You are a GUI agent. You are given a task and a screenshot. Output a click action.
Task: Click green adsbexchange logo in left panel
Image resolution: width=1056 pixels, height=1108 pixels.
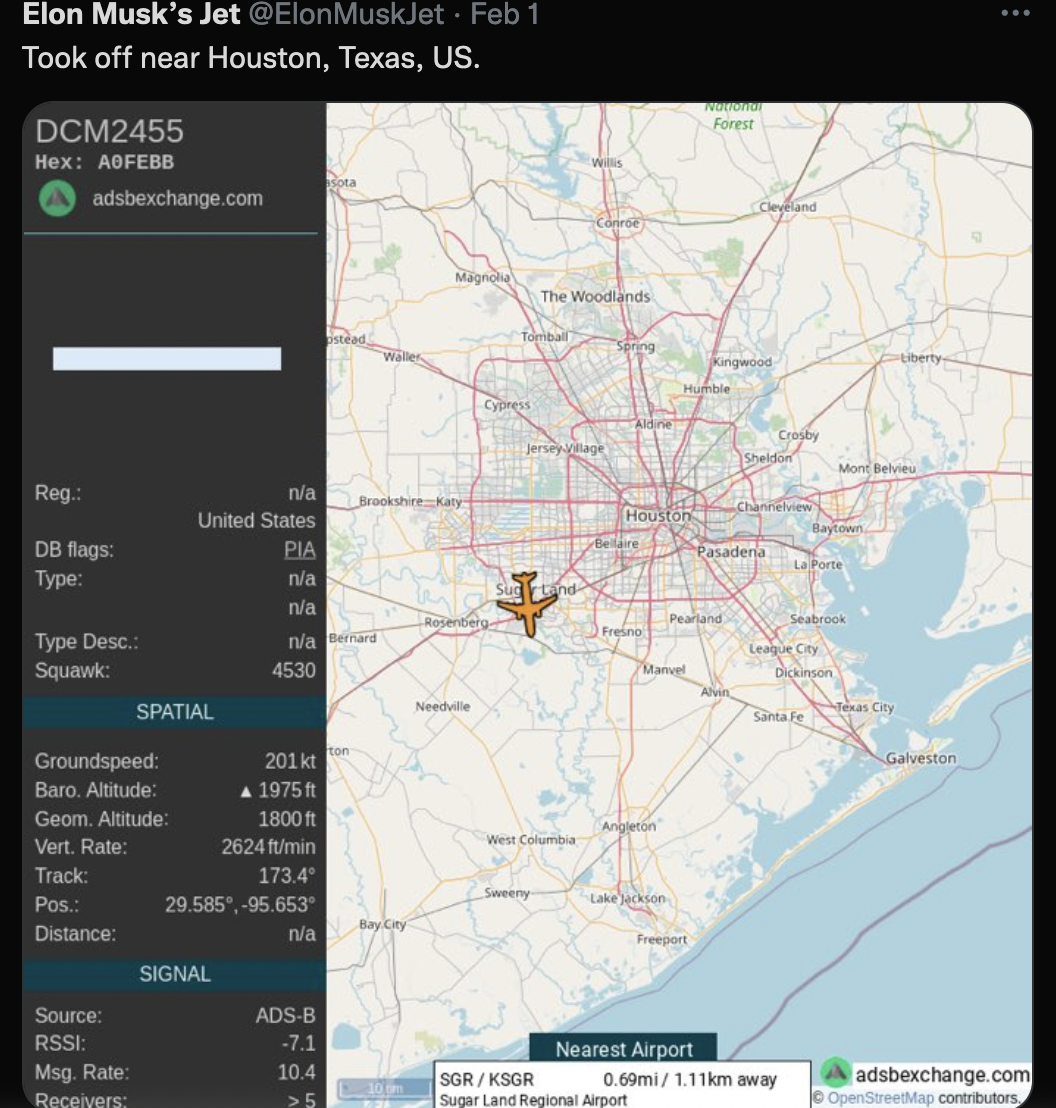coord(57,199)
